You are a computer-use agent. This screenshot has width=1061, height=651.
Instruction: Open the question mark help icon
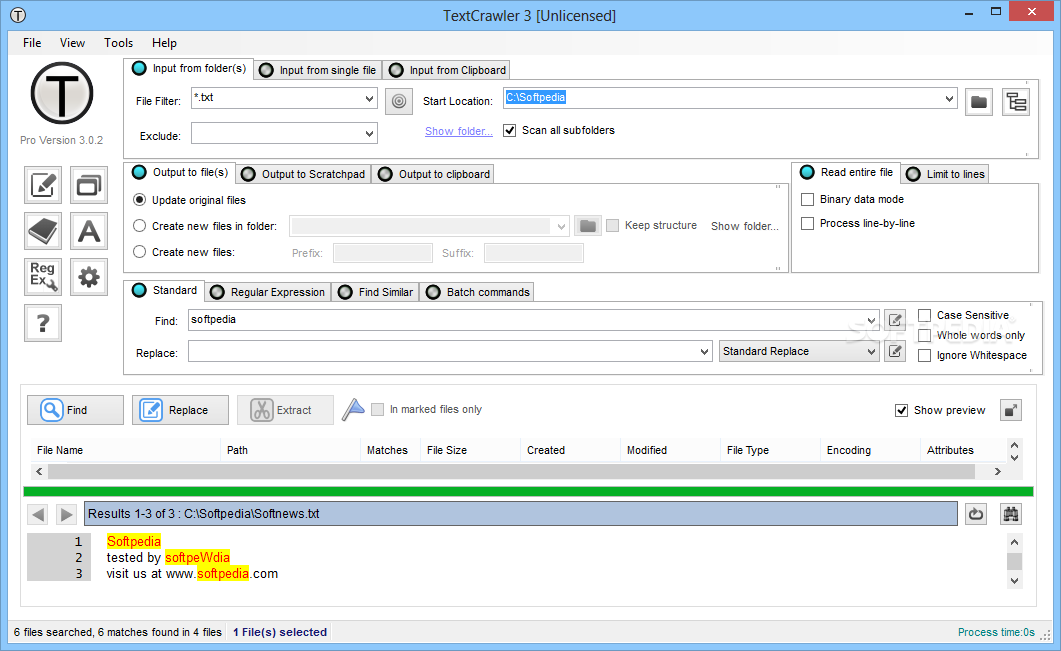(43, 323)
